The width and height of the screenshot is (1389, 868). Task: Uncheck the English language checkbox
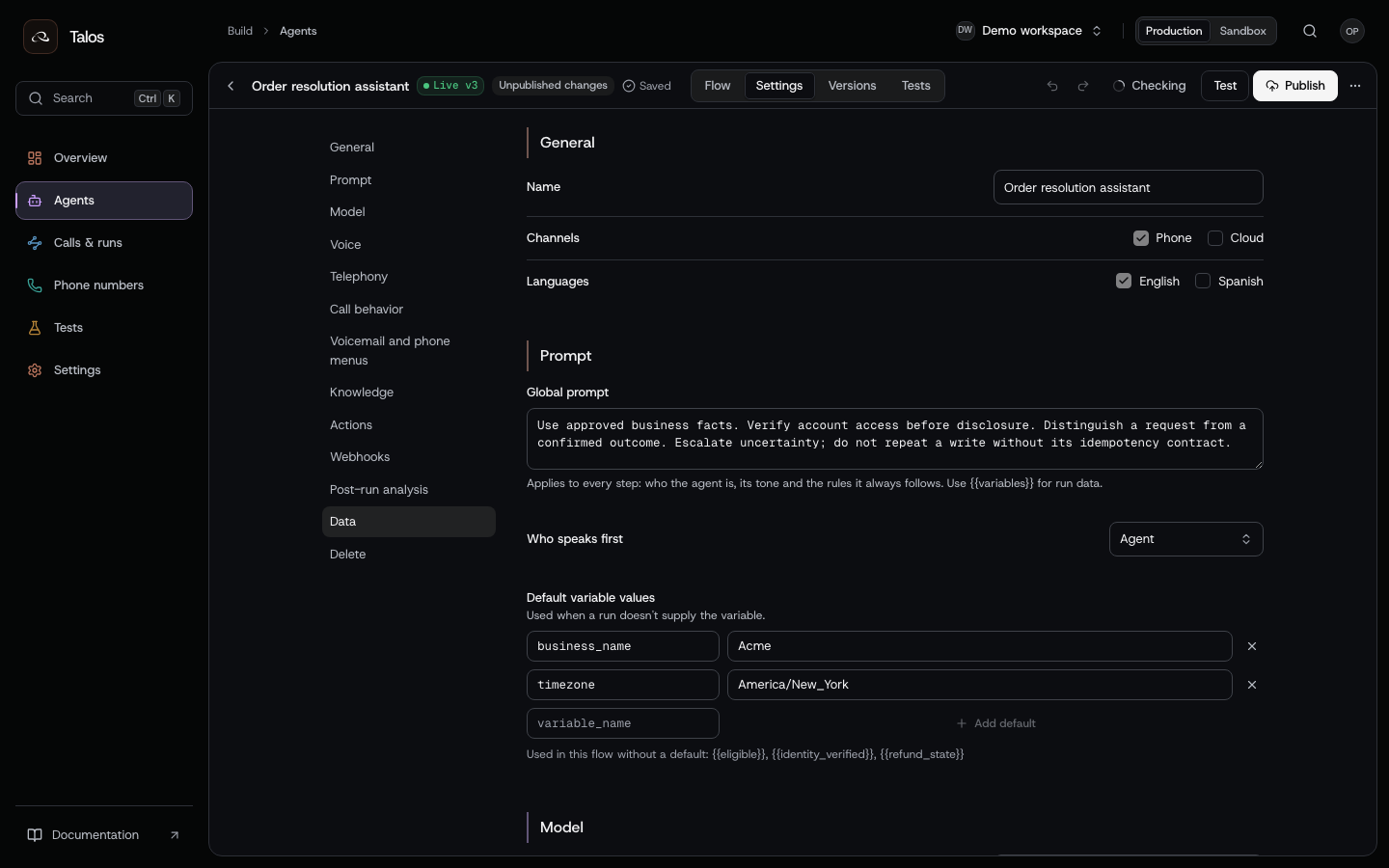(1124, 281)
